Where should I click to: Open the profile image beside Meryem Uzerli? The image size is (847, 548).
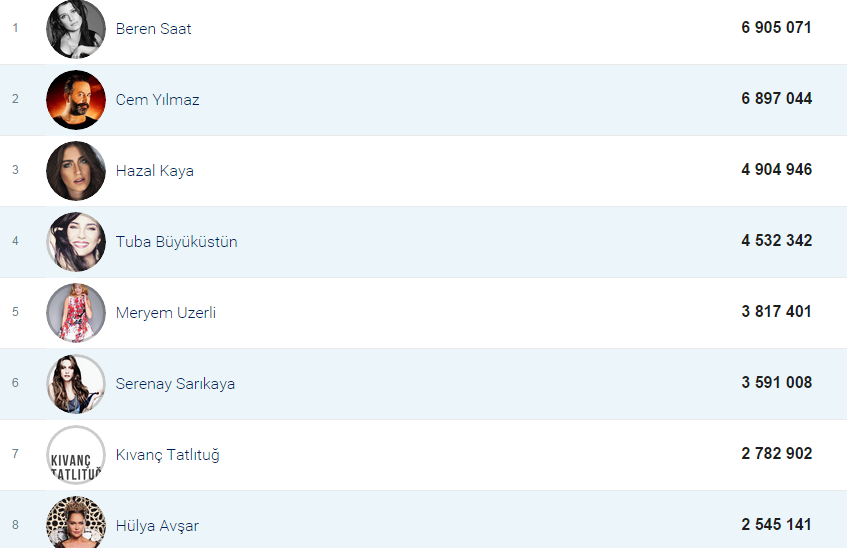pos(76,313)
